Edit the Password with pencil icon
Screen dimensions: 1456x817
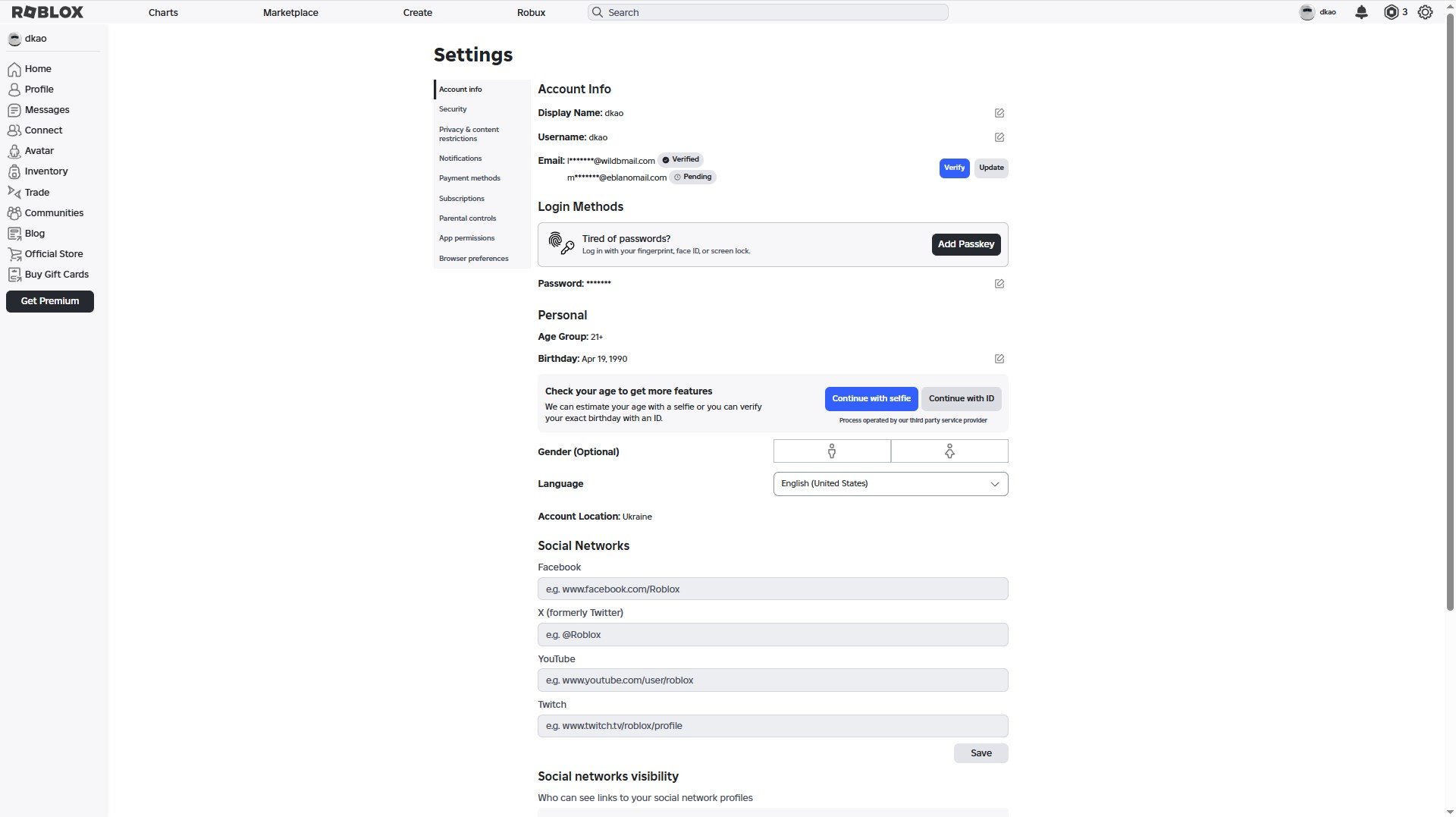pyautogui.click(x=999, y=284)
